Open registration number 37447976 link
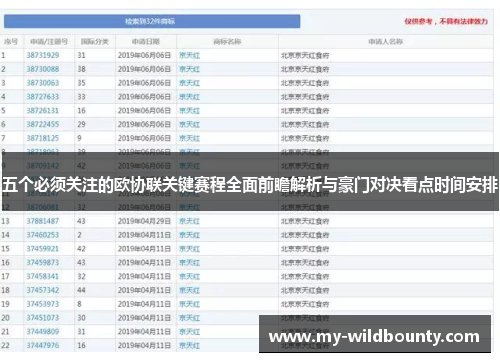Viewport: 500px width, 362px height. (x=43, y=346)
